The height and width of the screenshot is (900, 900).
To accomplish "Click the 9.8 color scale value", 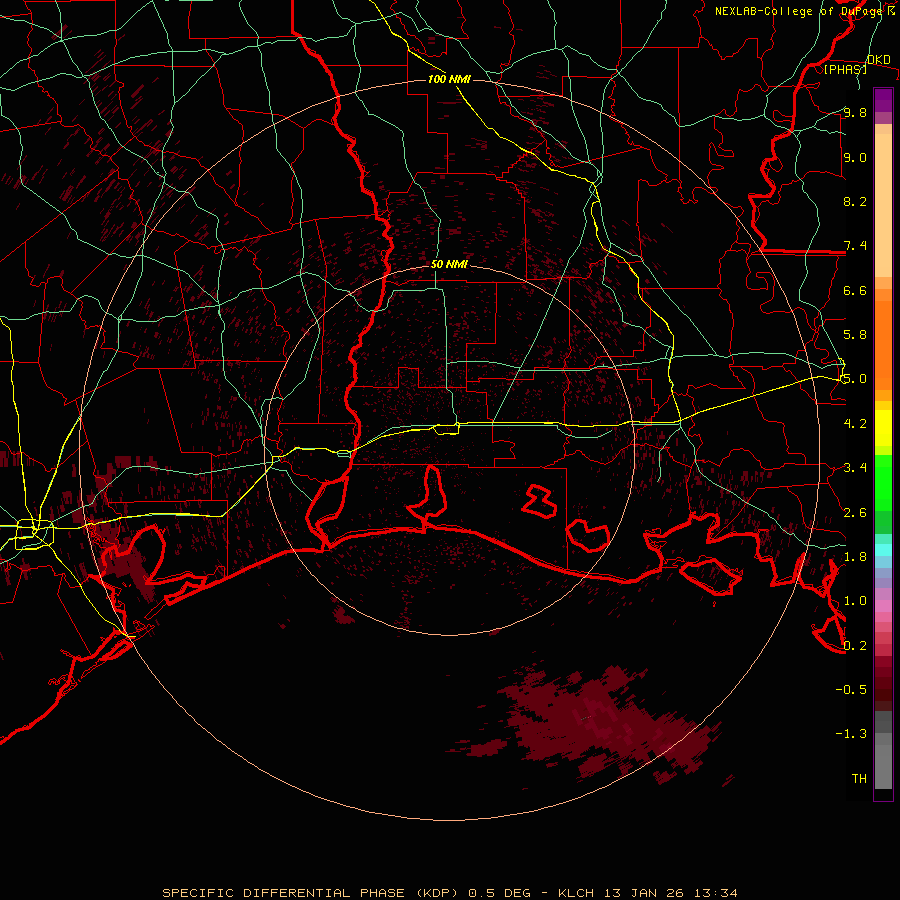I will tap(855, 113).
